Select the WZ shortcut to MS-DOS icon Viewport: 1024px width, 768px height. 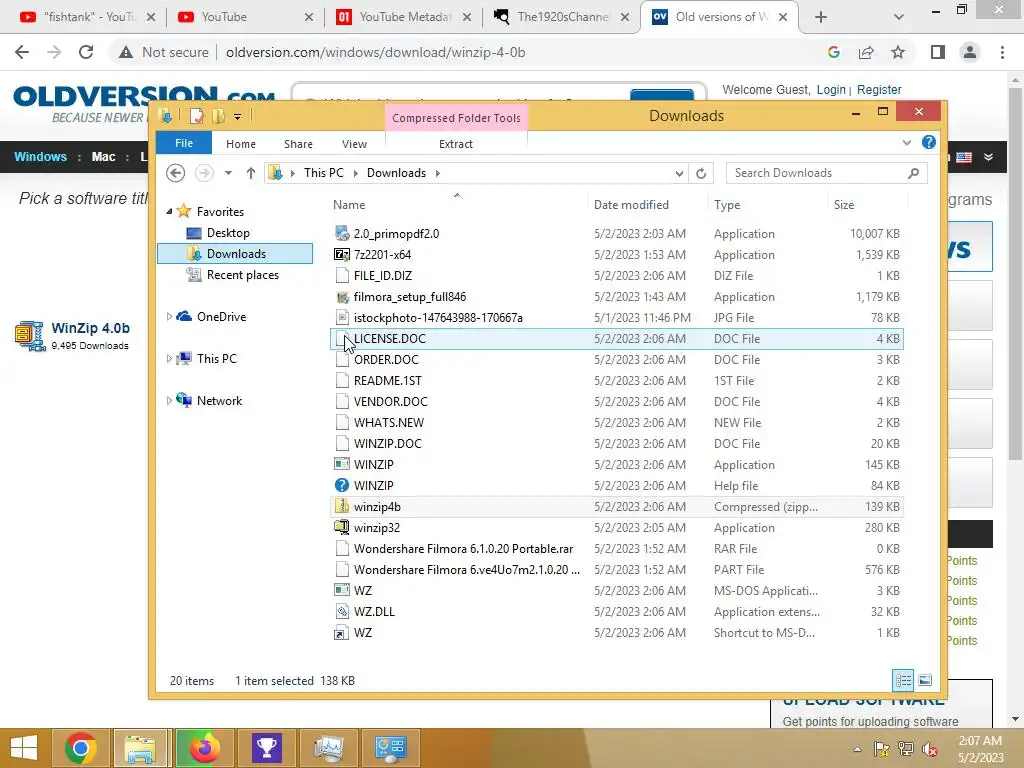pos(342,632)
